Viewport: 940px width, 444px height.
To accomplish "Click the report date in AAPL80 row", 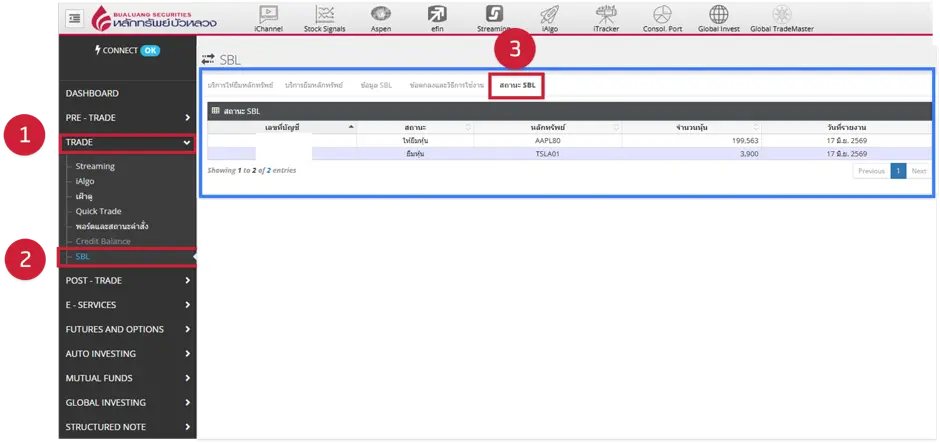I will click(847, 141).
